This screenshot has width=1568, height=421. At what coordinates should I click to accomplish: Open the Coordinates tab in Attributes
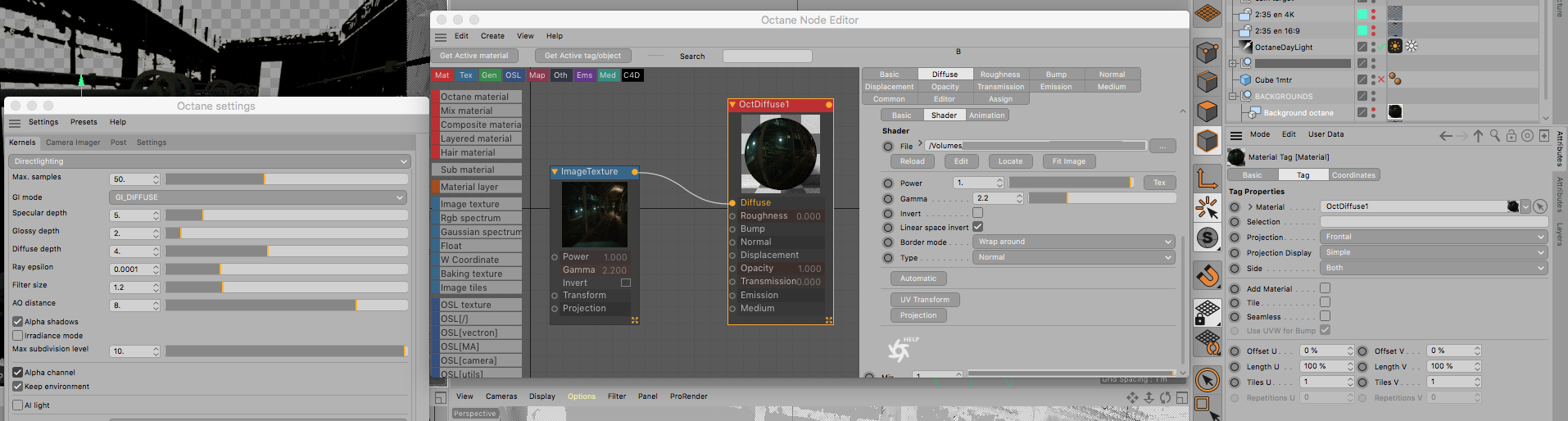tap(1353, 175)
